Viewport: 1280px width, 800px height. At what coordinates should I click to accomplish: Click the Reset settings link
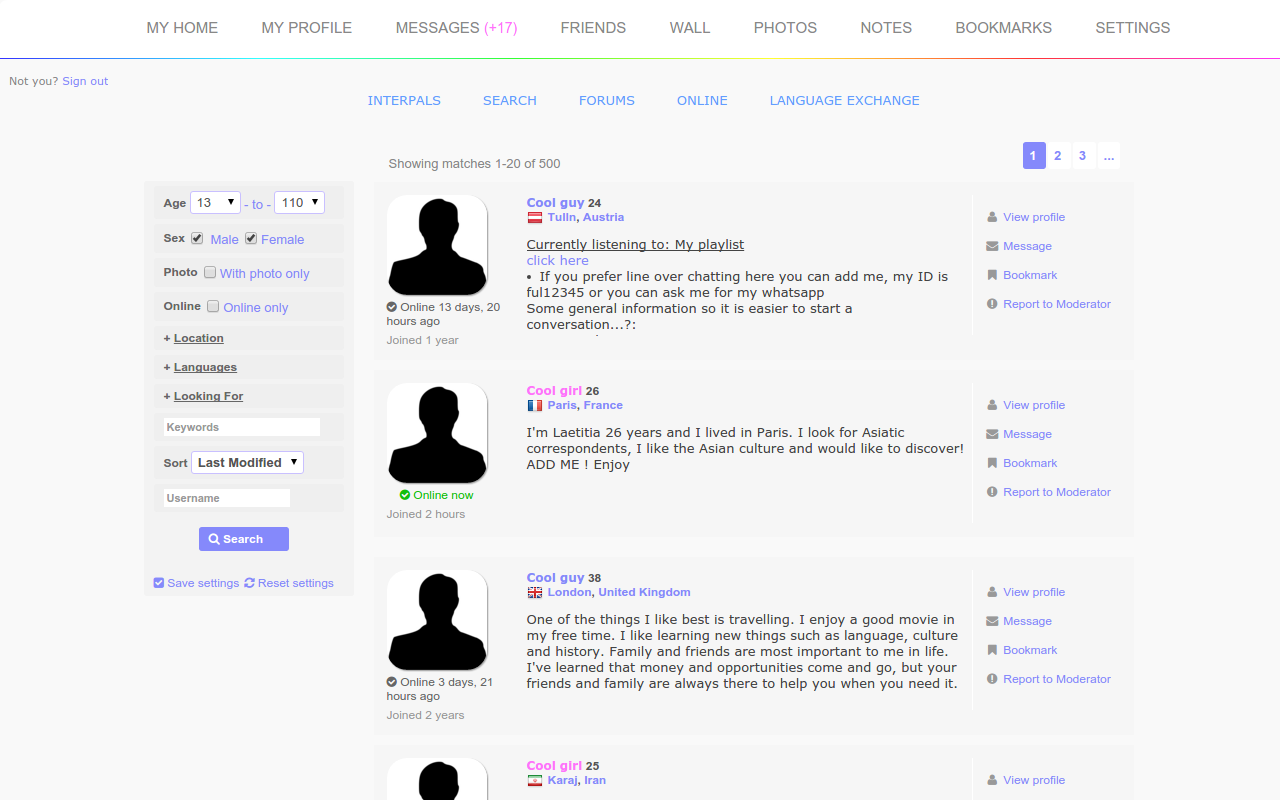pos(296,583)
